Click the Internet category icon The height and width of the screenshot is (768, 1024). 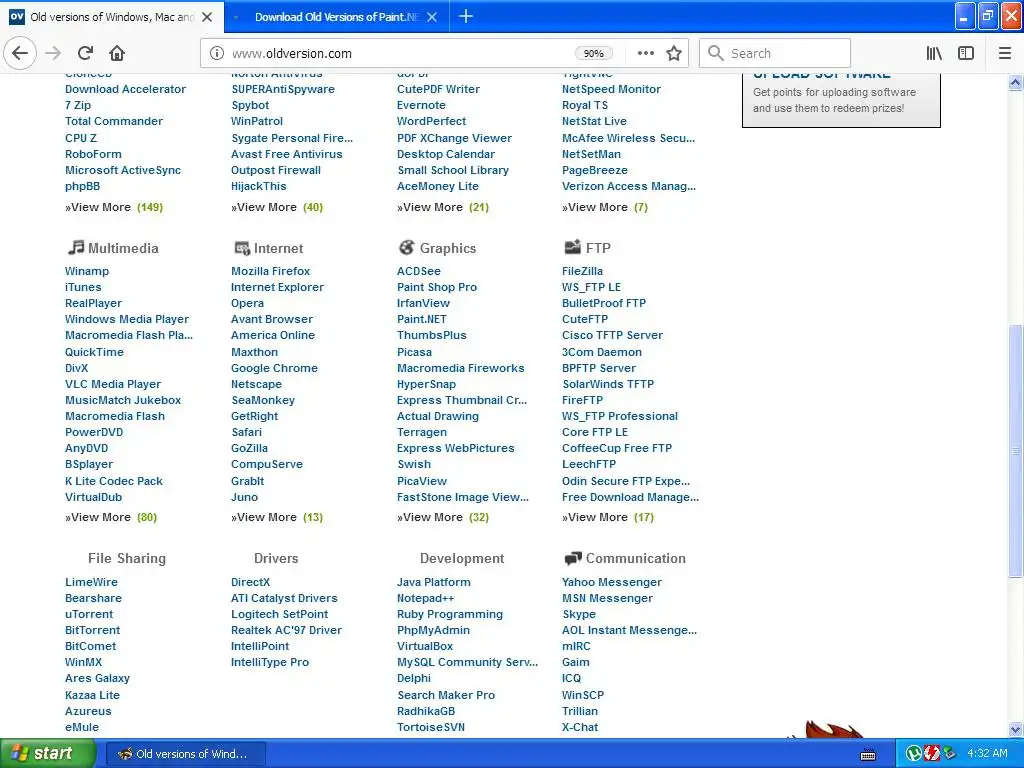tap(242, 248)
